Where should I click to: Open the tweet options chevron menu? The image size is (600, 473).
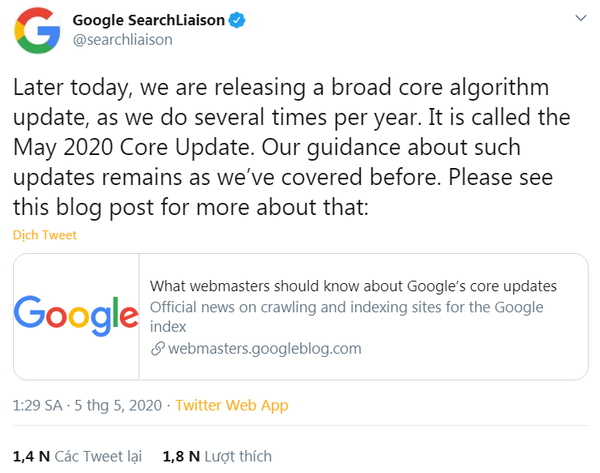579,18
